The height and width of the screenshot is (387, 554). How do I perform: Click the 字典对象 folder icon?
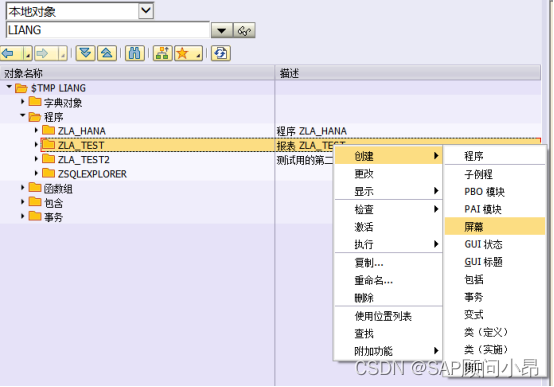[x=35, y=102]
